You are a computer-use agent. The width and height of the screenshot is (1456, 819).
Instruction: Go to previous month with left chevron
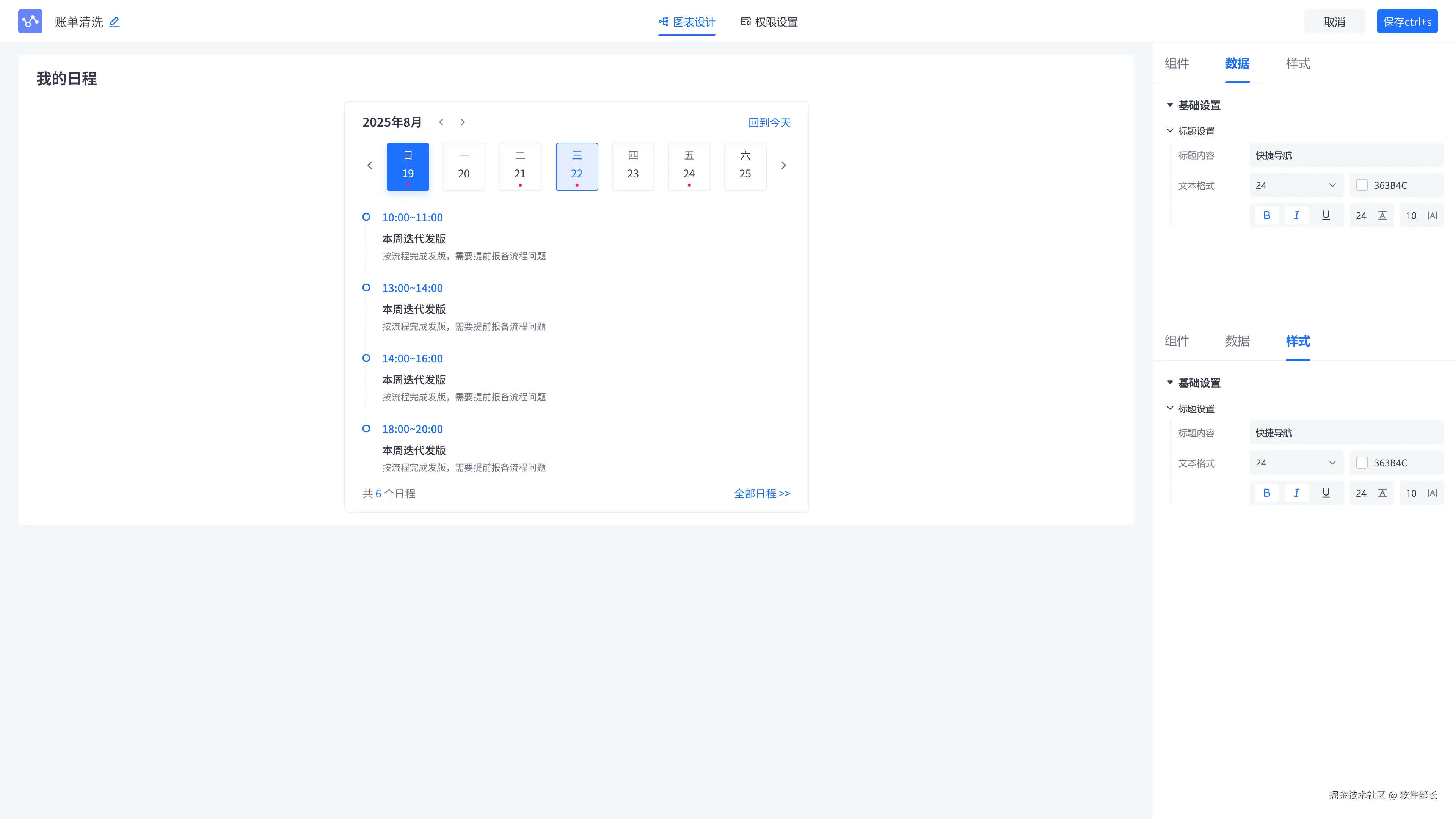441,122
